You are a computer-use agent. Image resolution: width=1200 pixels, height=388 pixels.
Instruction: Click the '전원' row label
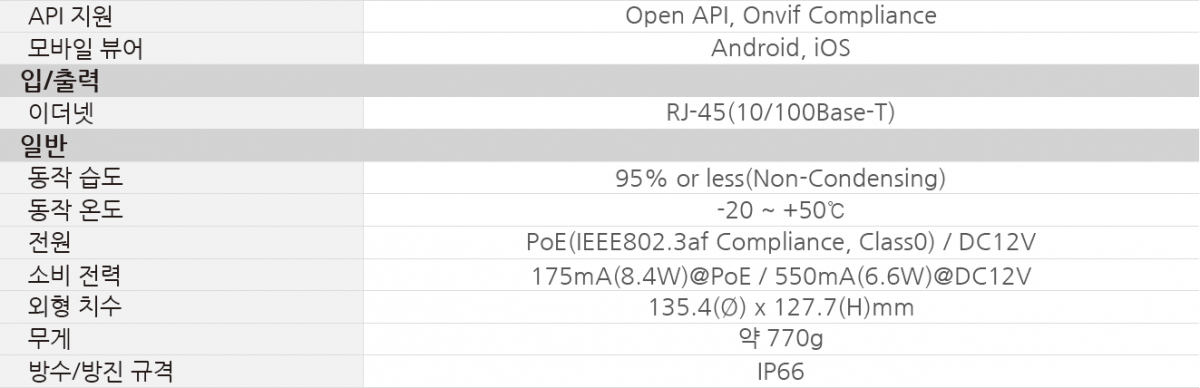point(49,242)
